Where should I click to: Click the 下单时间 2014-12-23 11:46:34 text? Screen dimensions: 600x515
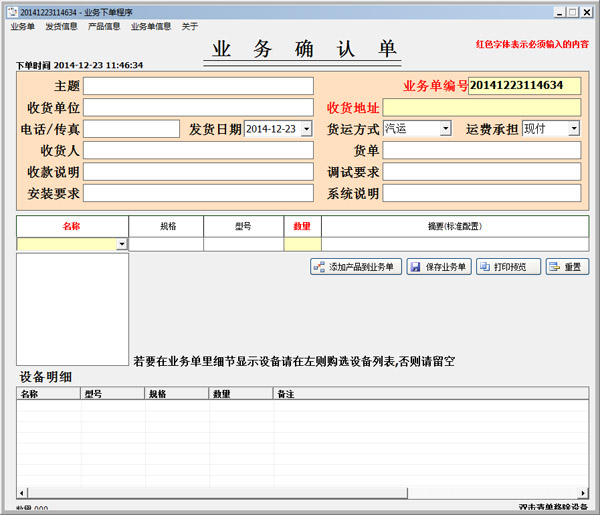(80, 65)
